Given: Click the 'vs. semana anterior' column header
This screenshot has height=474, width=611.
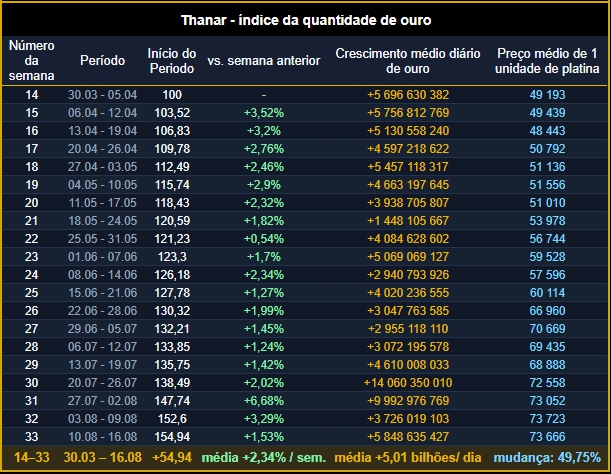Looking at the screenshot, I should coord(264,61).
